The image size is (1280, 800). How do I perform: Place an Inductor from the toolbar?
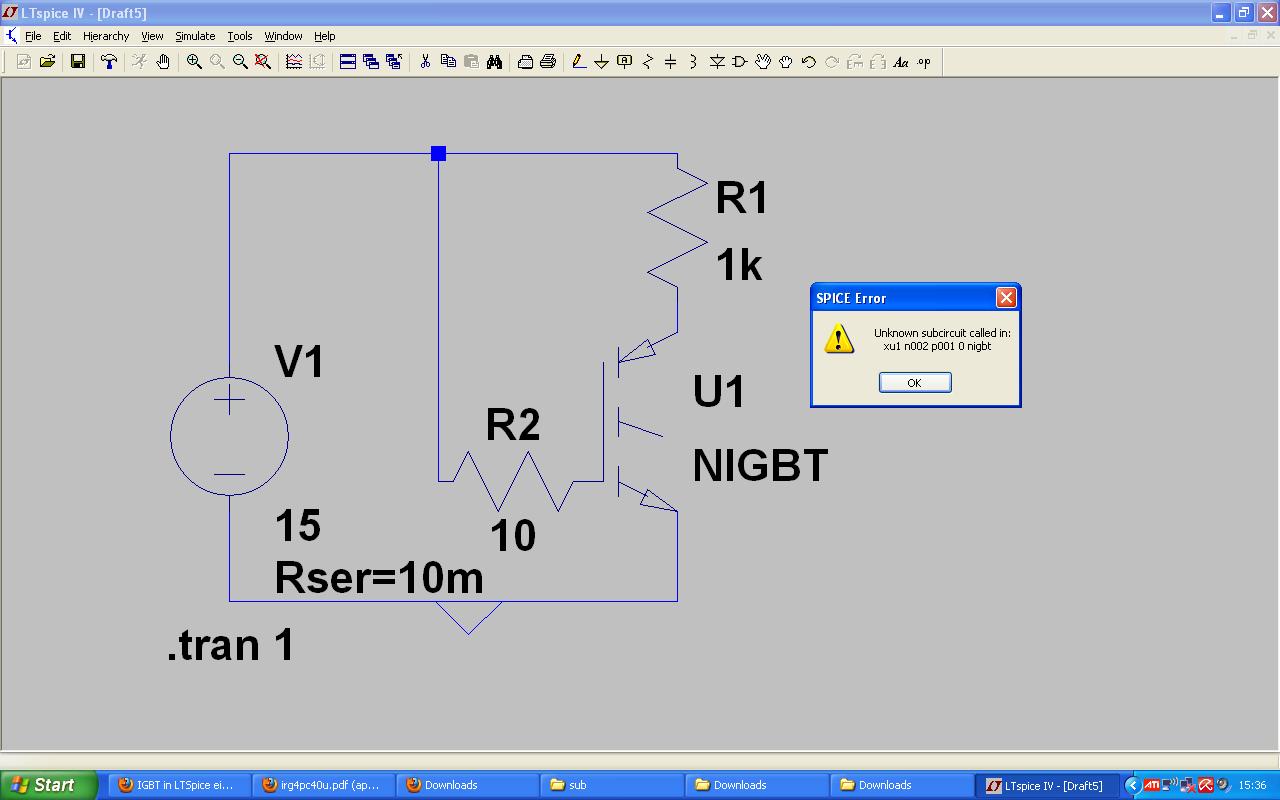pos(693,62)
